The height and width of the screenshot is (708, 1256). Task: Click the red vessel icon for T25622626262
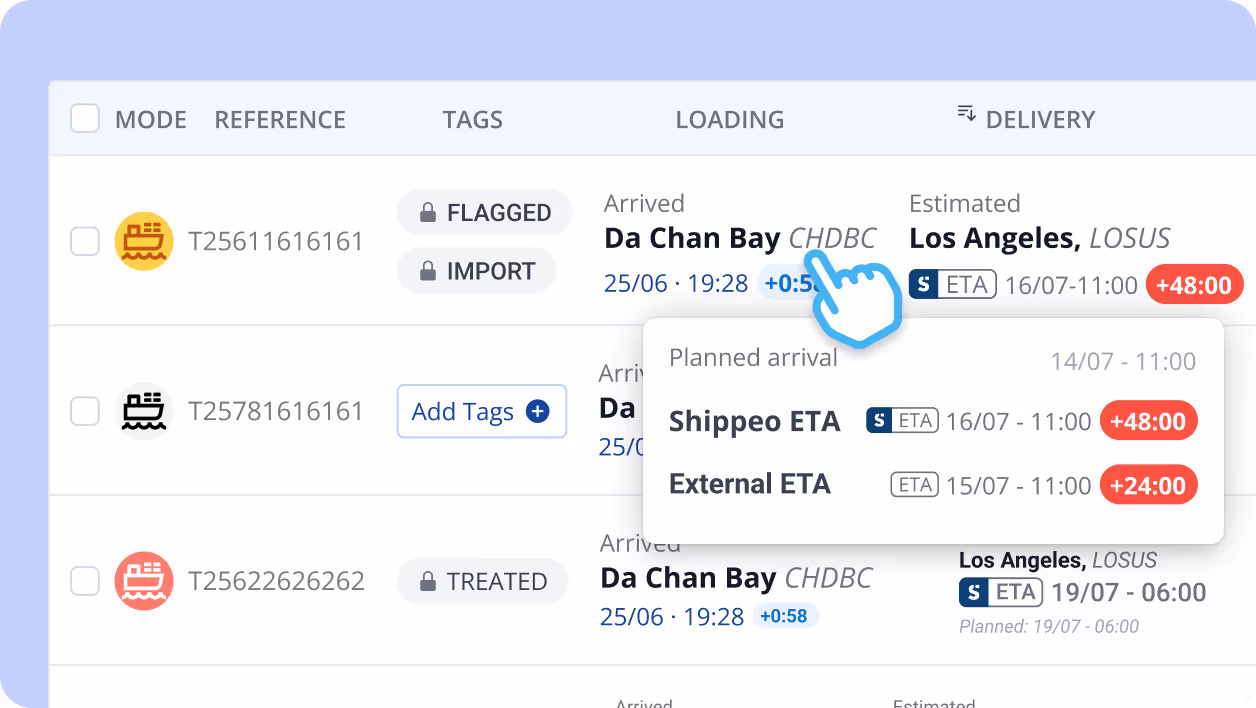pos(144,580)
